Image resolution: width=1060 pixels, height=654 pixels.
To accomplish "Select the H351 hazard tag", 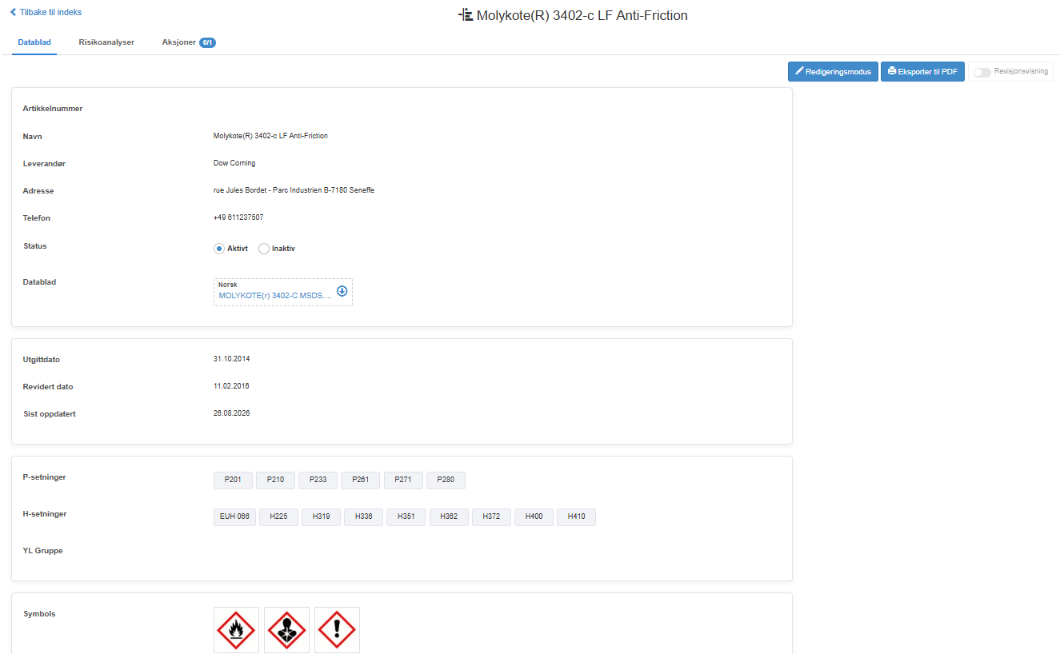I will point(406,517).
